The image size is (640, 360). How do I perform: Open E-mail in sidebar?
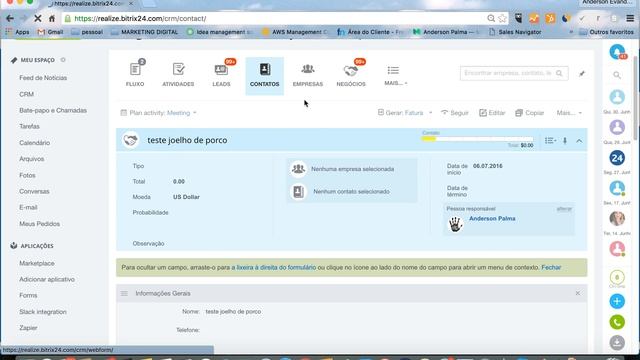pyautogui.click(x=28, y=207)
